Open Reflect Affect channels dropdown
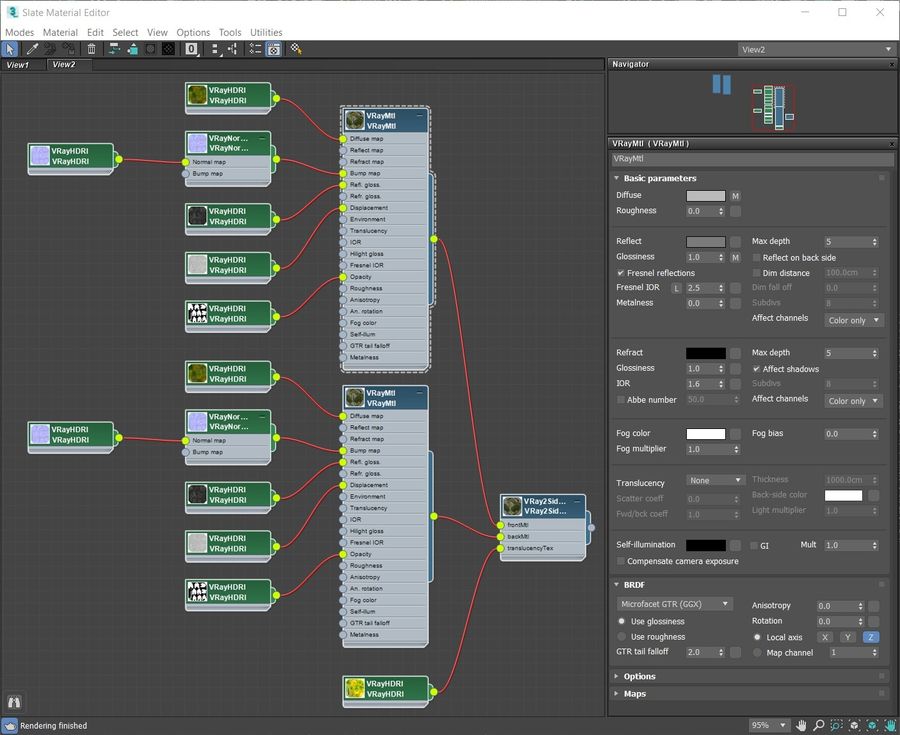This screenshot has width=900, height=735. click(854, 320)
